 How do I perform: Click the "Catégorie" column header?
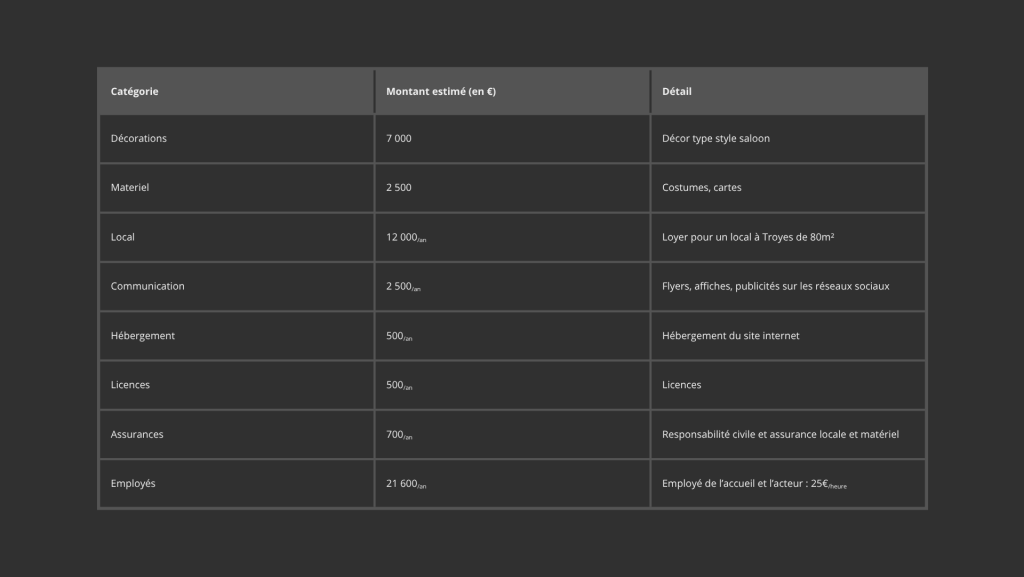(x=134, y=91)
